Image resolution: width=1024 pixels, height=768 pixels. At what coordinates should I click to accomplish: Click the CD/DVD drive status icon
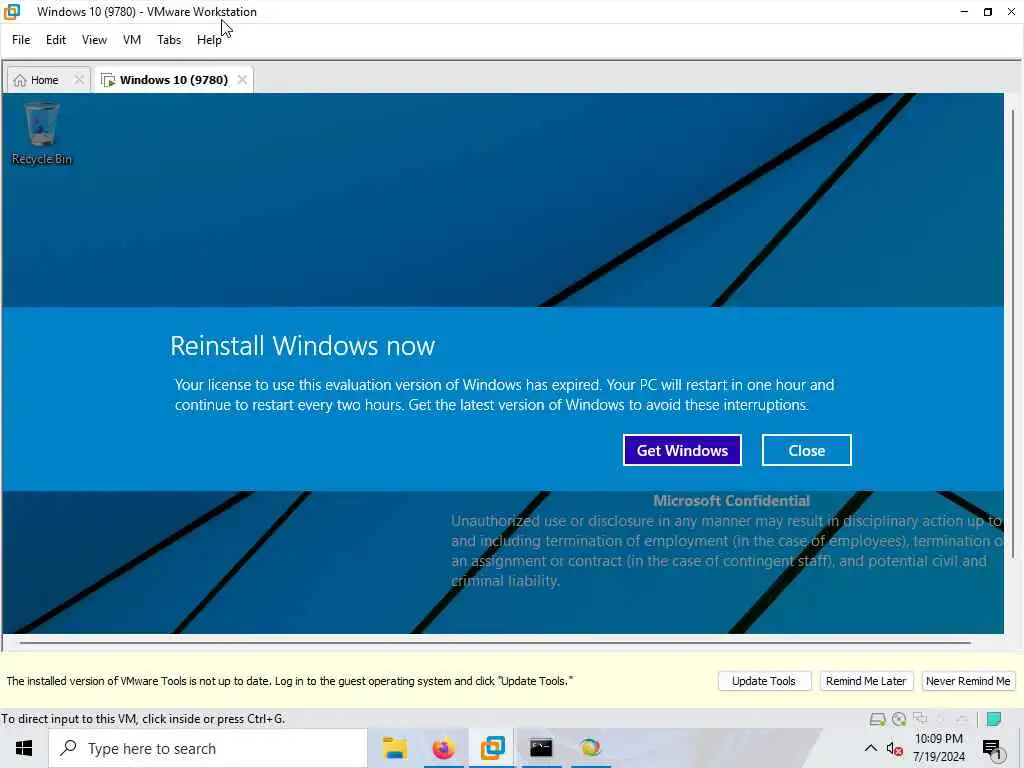coord(899,719)
